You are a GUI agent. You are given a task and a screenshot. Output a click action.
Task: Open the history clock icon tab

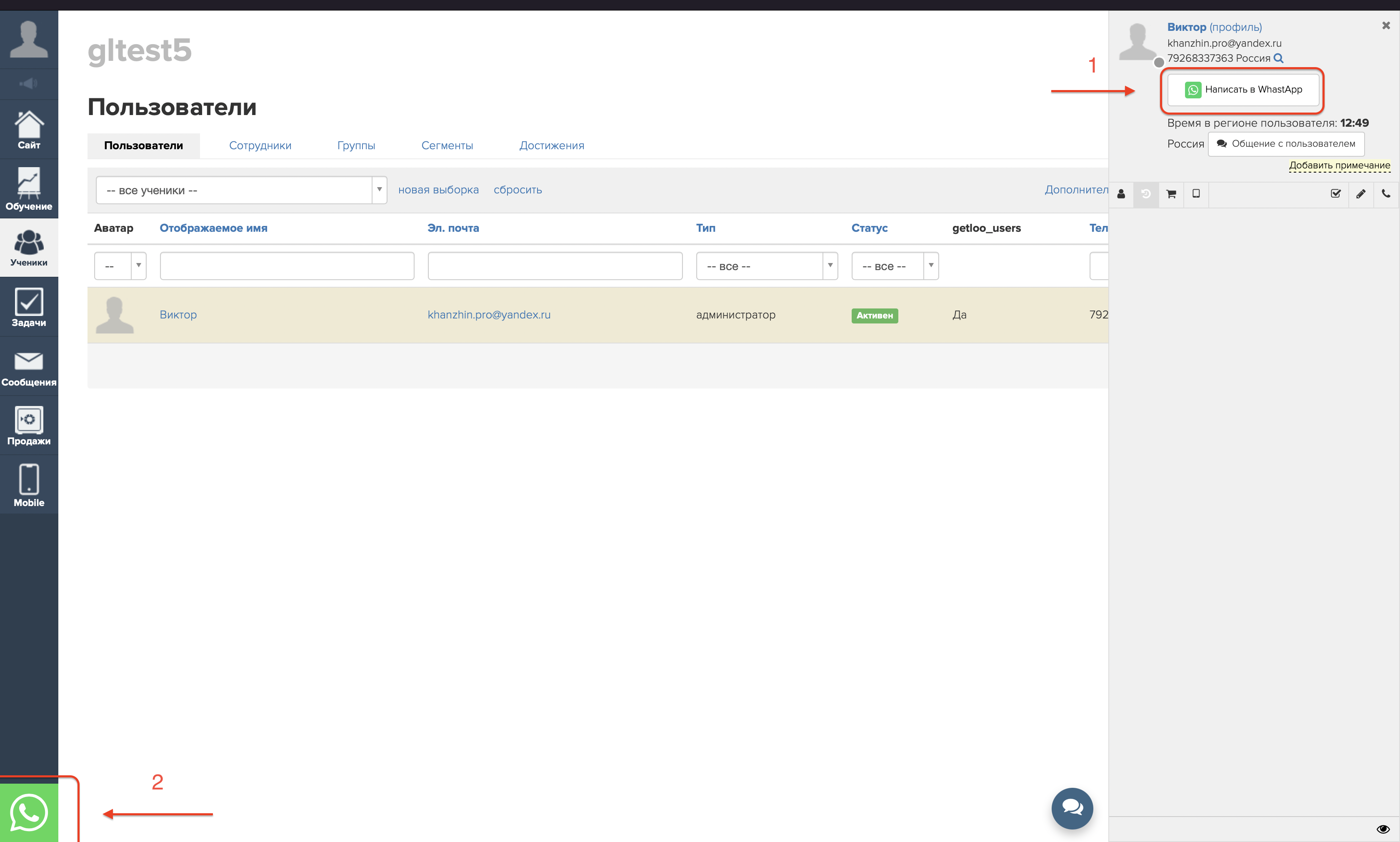tap(1145, 194)
